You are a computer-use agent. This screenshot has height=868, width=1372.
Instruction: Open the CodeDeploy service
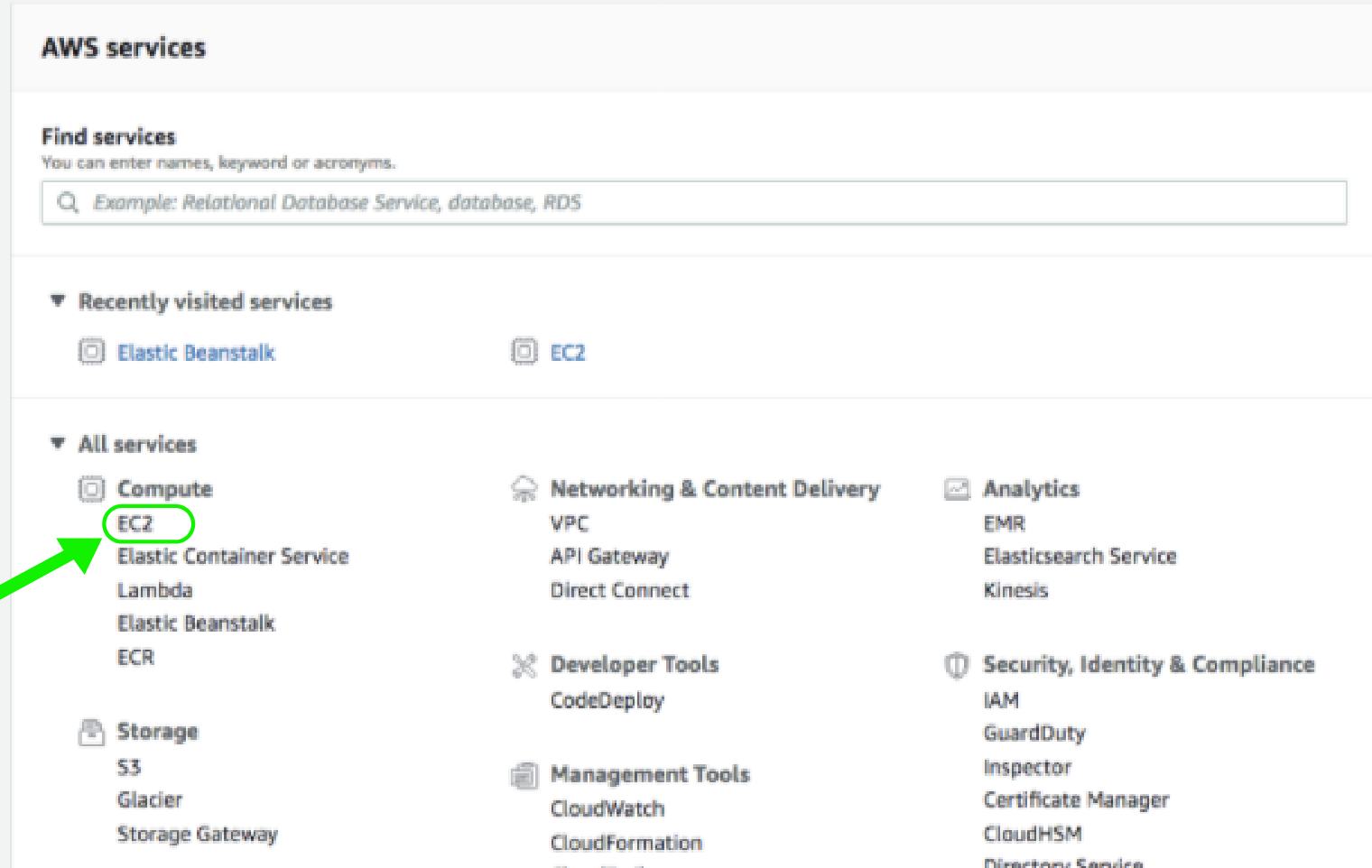click(607, 700)
